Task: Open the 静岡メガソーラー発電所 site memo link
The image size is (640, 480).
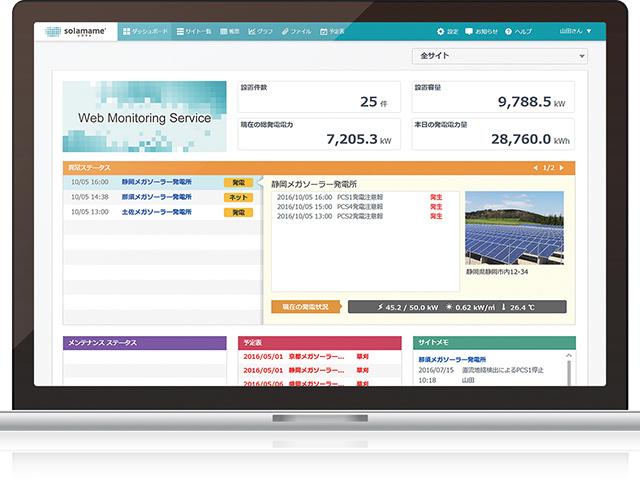Action: tap(452, 360)
